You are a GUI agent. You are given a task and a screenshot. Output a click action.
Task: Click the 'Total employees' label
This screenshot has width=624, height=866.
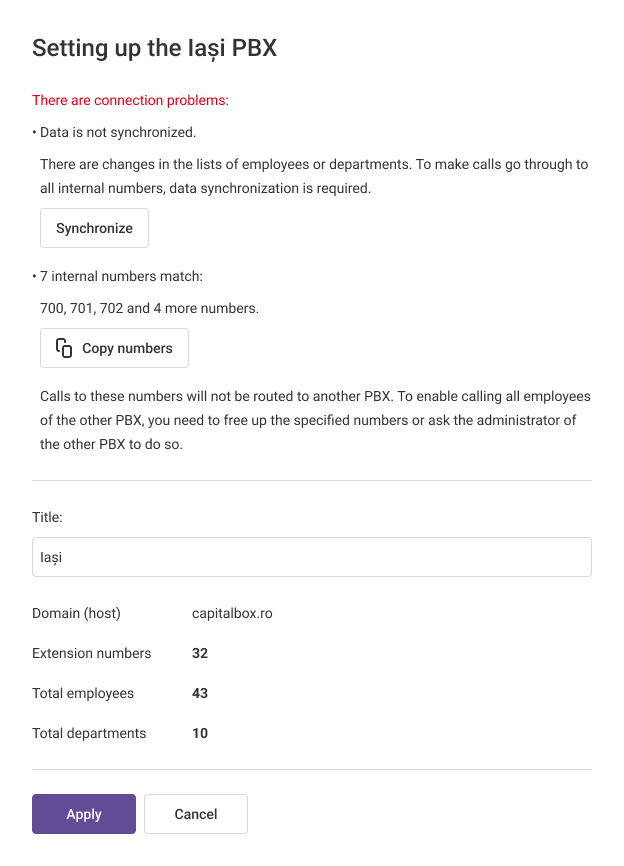83,693
